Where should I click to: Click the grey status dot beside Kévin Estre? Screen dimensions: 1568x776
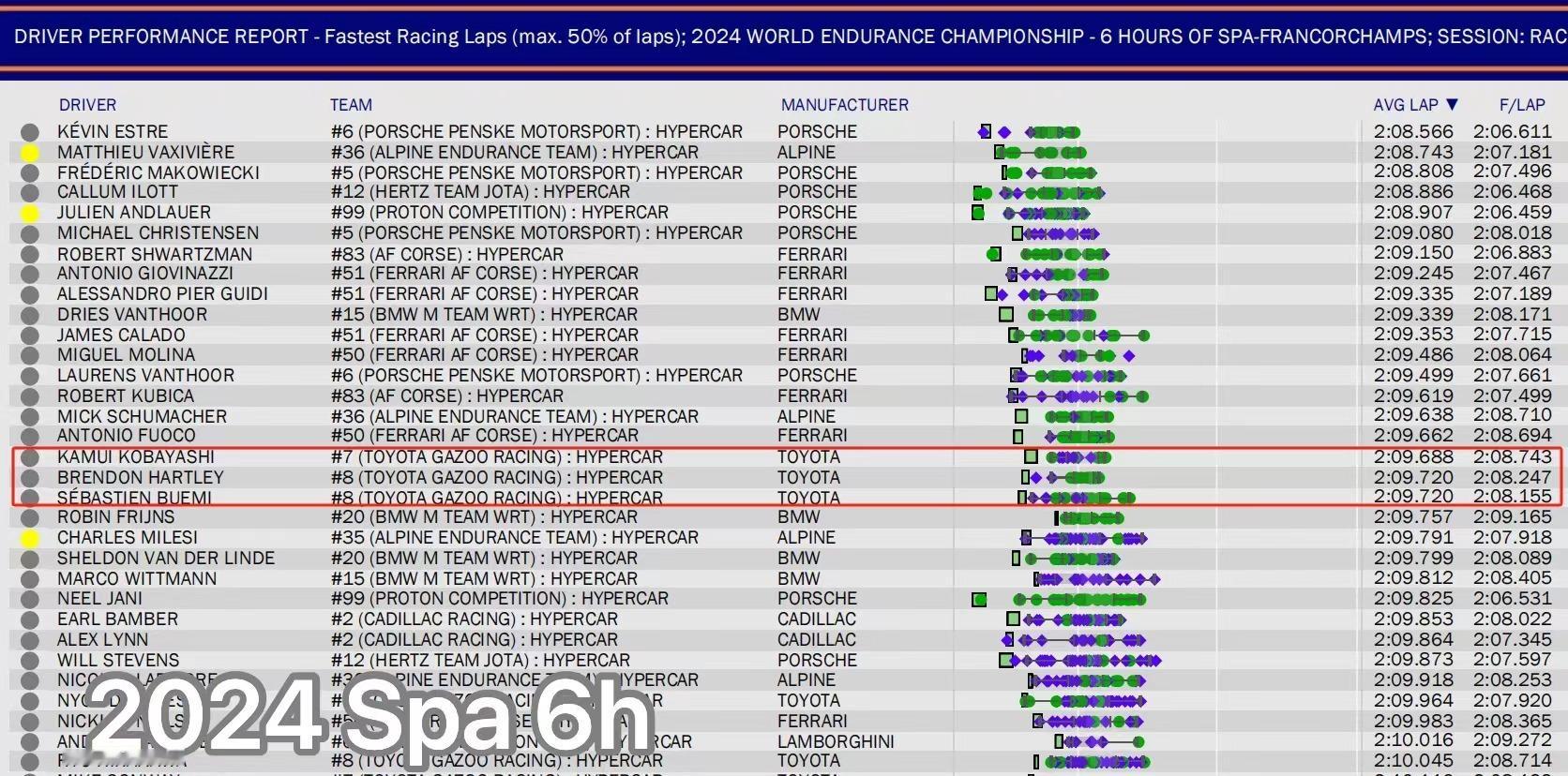click(30, 132)
